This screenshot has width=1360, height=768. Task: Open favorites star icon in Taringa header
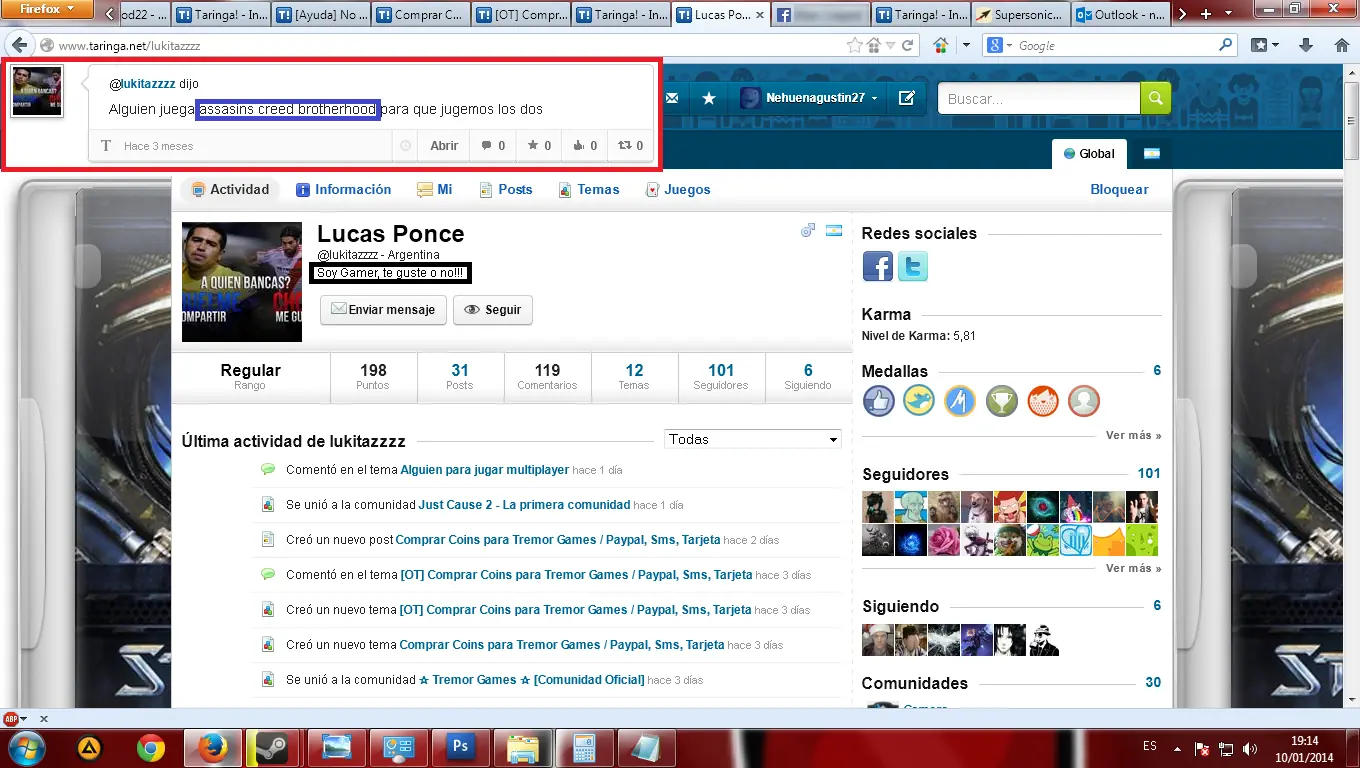click(709, 98)
